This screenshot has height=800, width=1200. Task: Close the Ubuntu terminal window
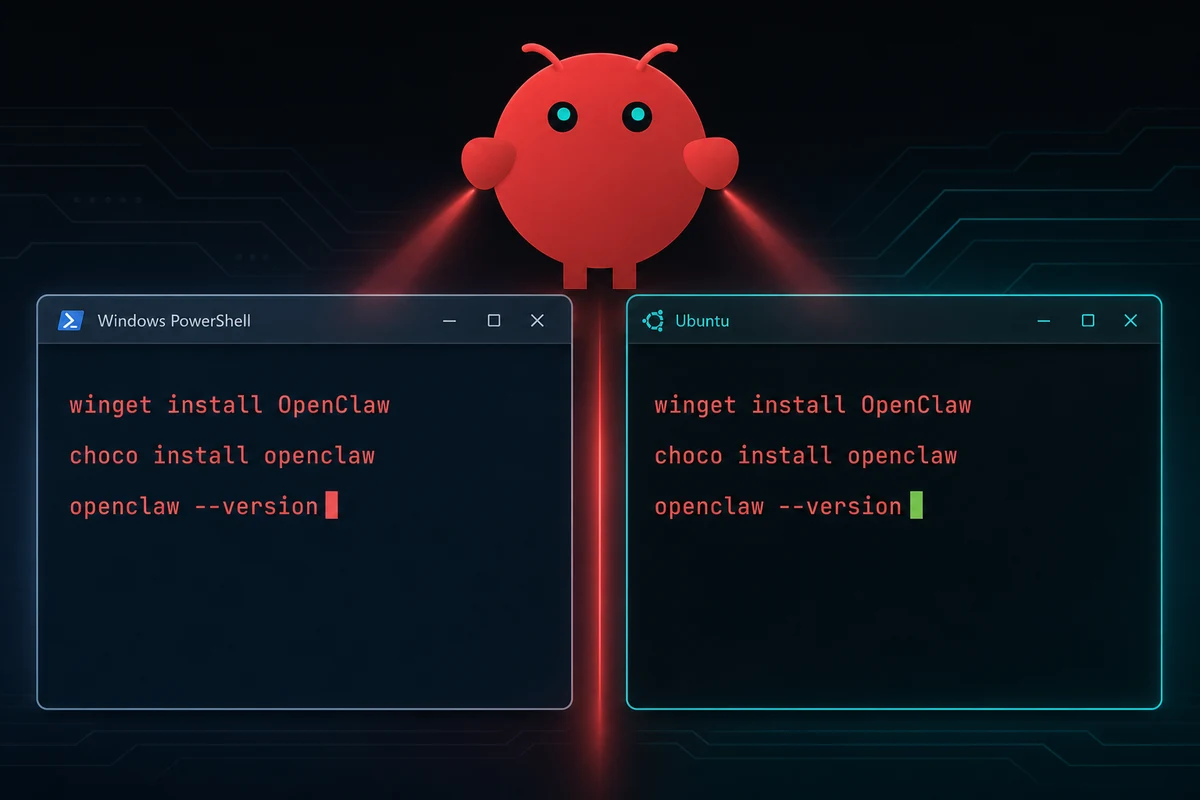click(x=1131, y=321)
